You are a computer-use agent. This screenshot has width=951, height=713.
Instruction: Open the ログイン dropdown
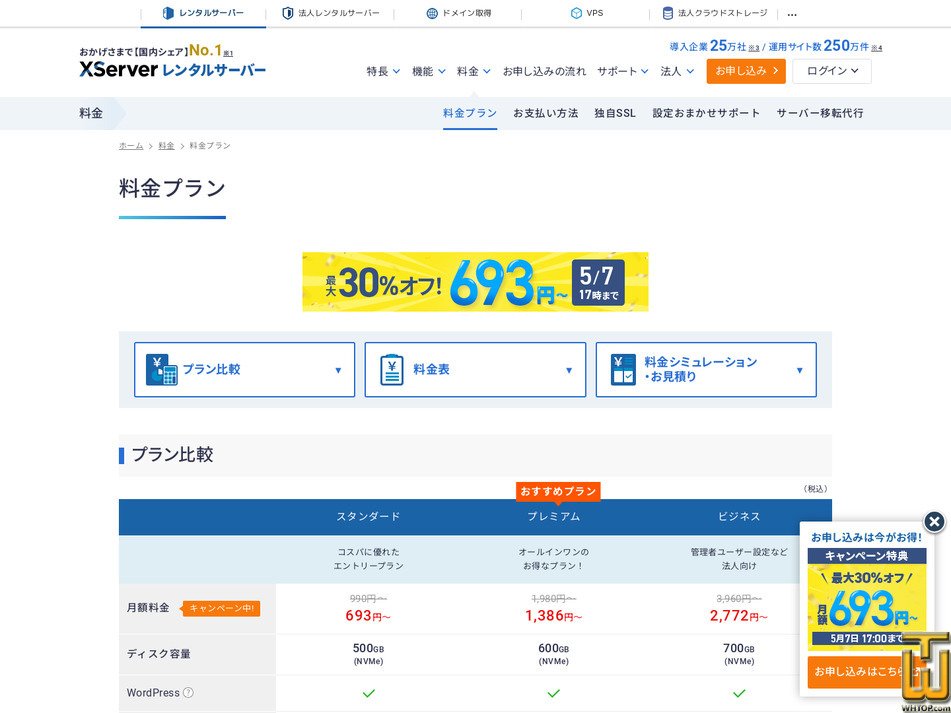[832, 71]
